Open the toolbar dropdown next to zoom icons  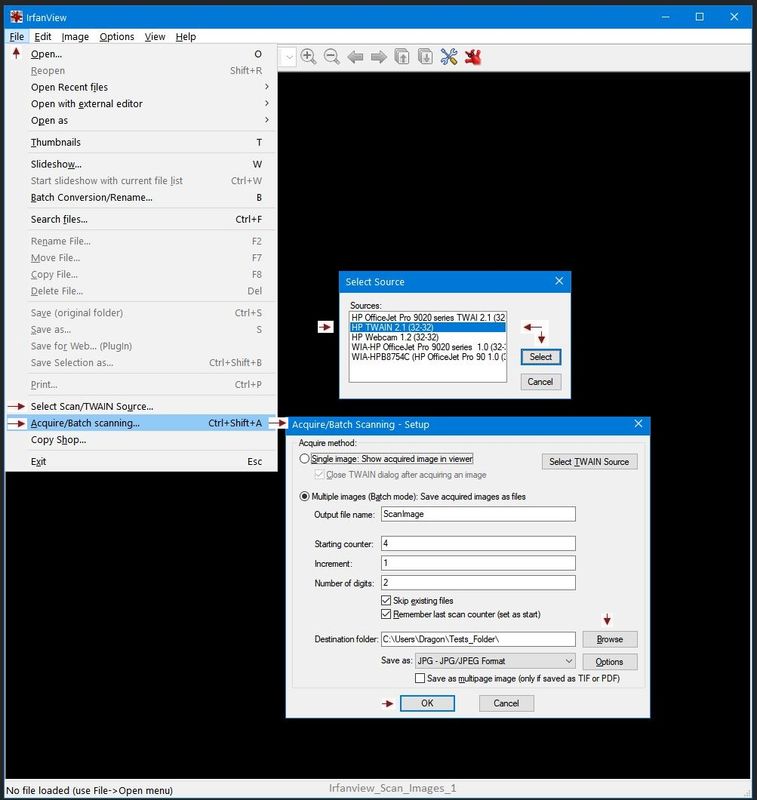click(x=289, y=57)
